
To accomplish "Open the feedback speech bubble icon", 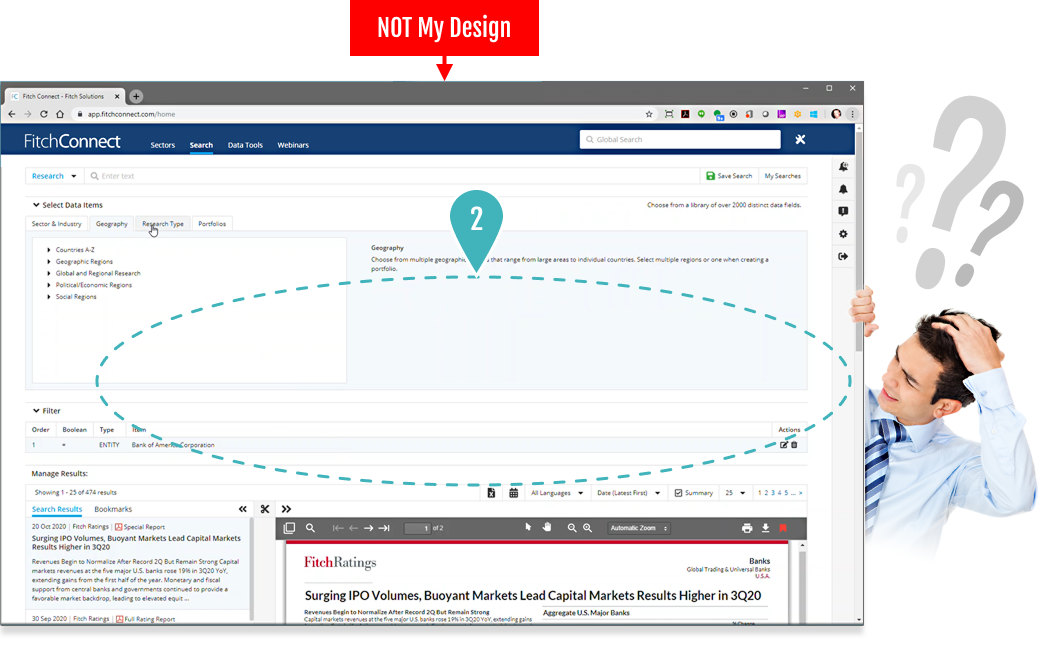I will [x=843, y=211].
